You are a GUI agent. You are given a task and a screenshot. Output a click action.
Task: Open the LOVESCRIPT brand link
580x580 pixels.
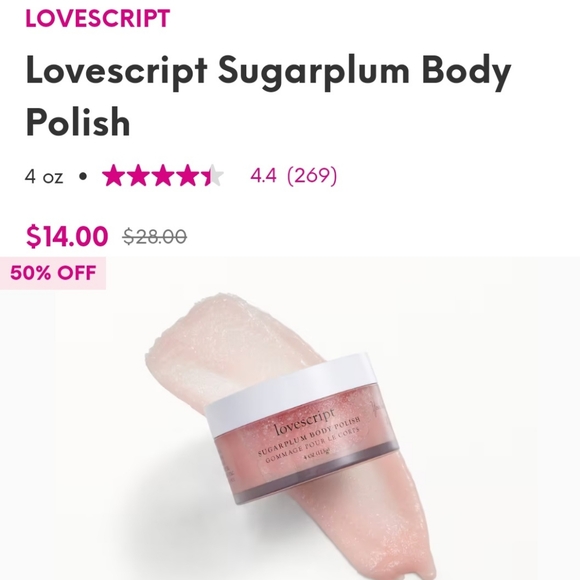[98, 18]
